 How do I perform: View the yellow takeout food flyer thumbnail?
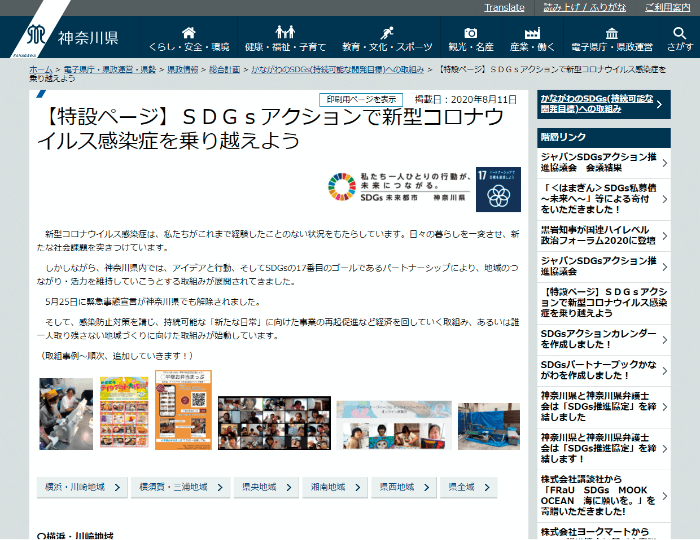coord(124,412)
